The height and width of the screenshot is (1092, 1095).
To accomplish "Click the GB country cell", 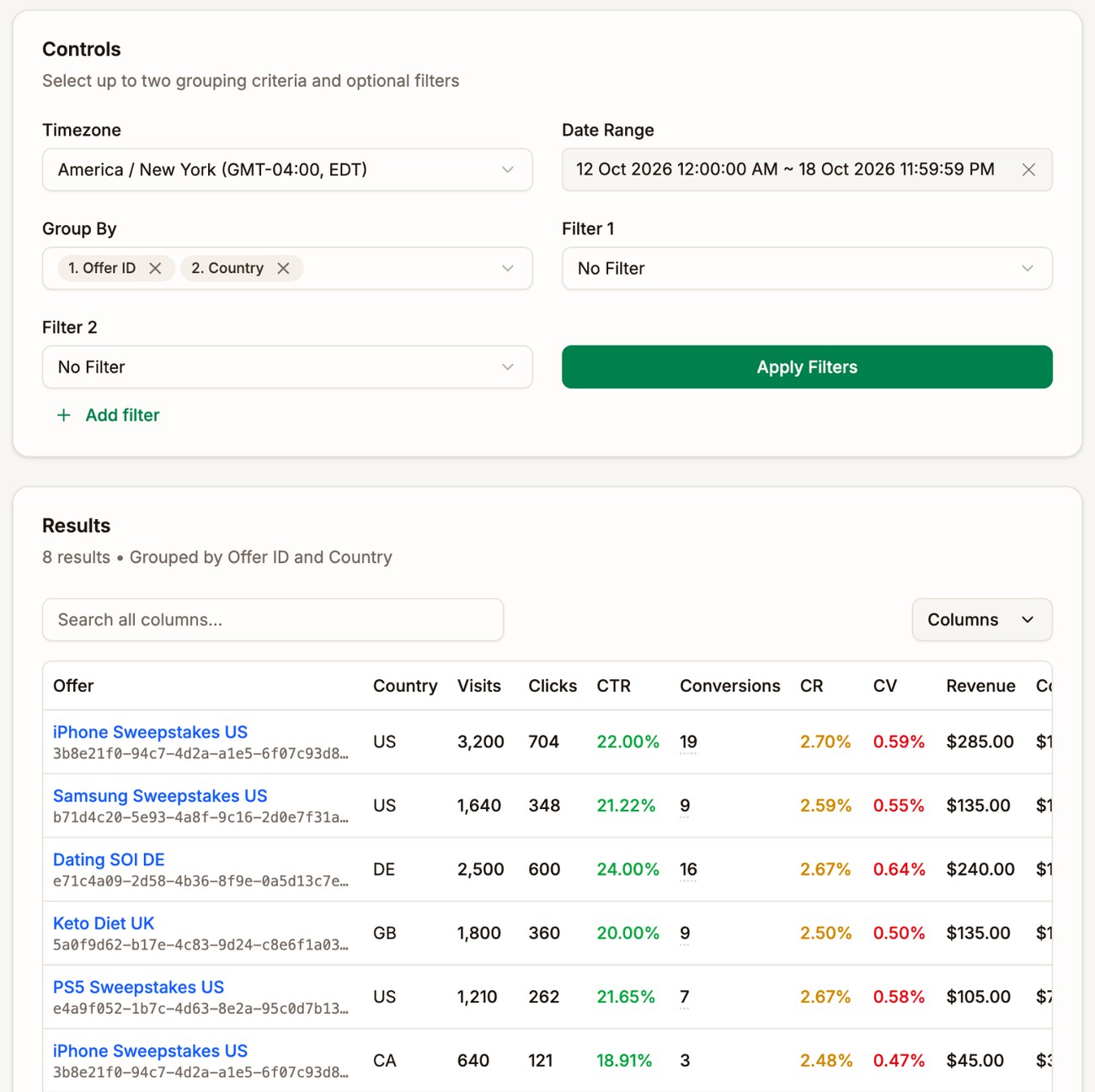I will click(x=385, y=933).
